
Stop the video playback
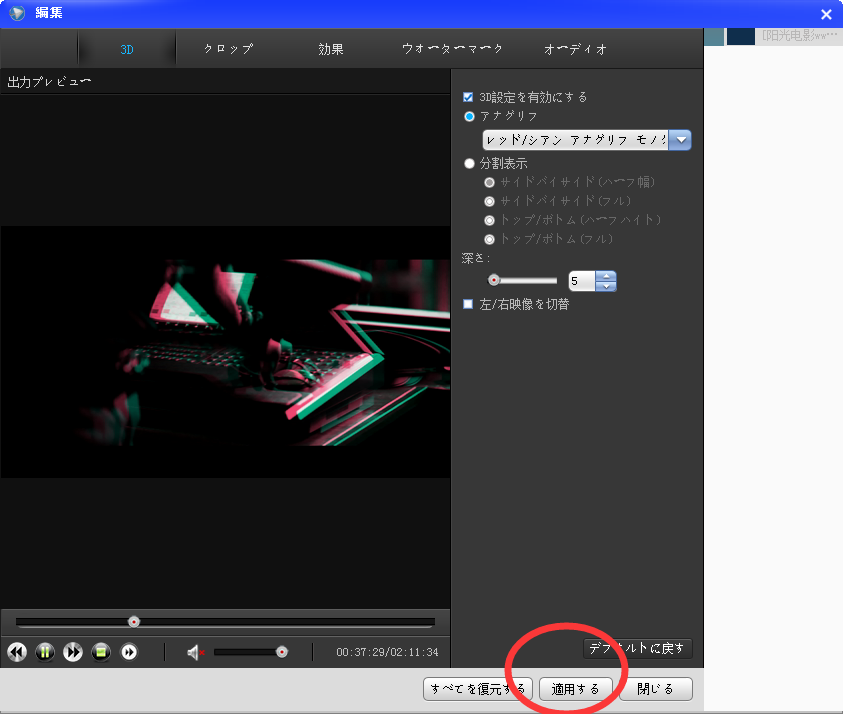point(101,652)
